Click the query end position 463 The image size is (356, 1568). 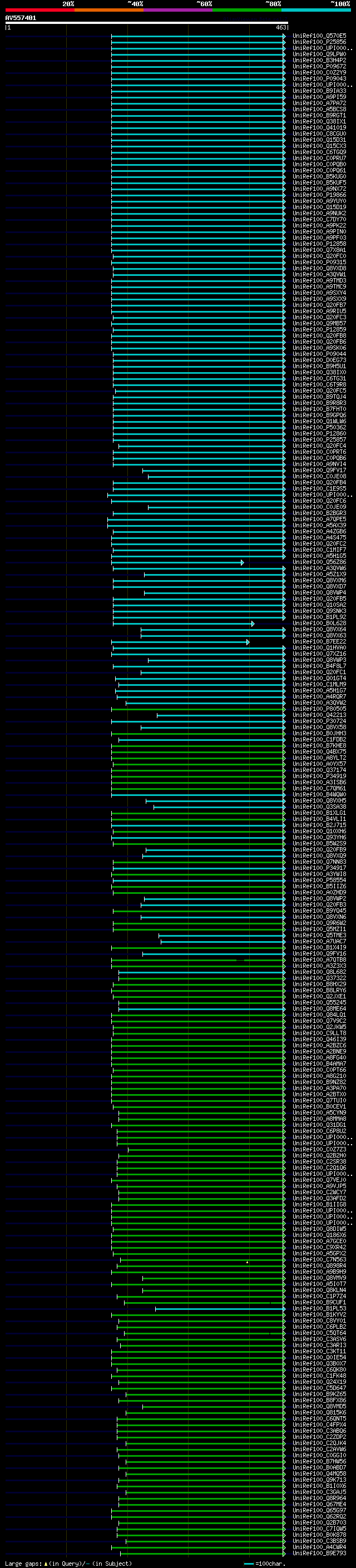click(x=280, y=27)
